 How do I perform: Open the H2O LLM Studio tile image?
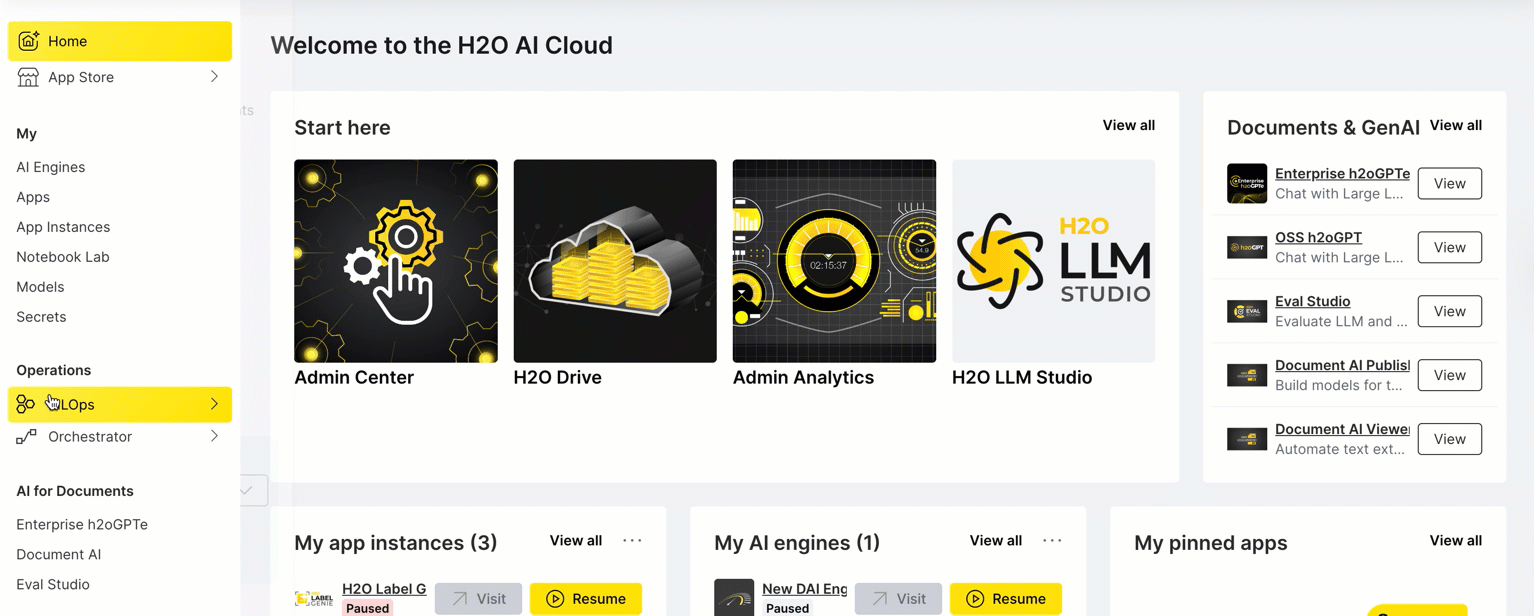(1053, 261)
